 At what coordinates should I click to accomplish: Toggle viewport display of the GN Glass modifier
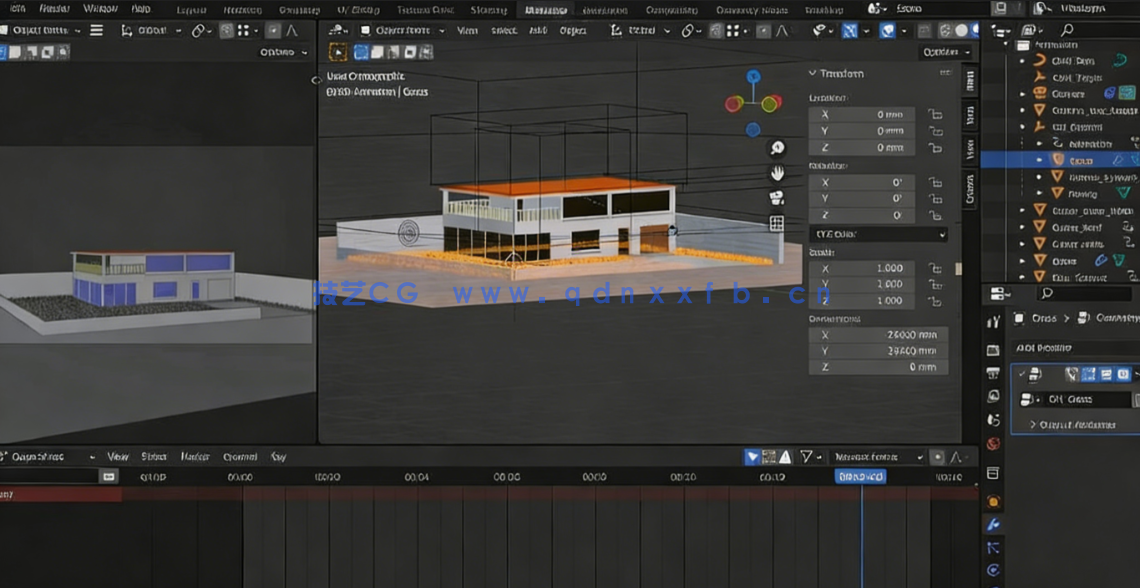[1105, 374]
